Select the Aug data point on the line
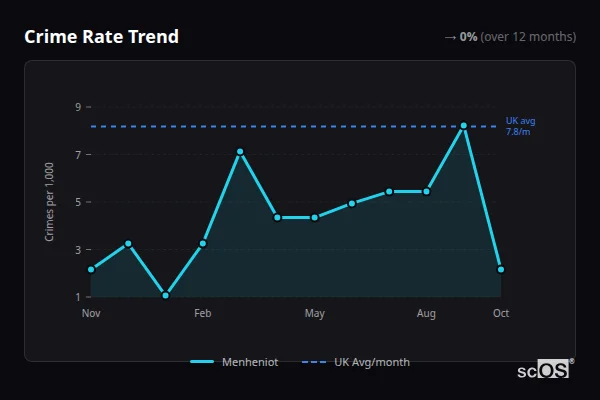 pos(426,191)
